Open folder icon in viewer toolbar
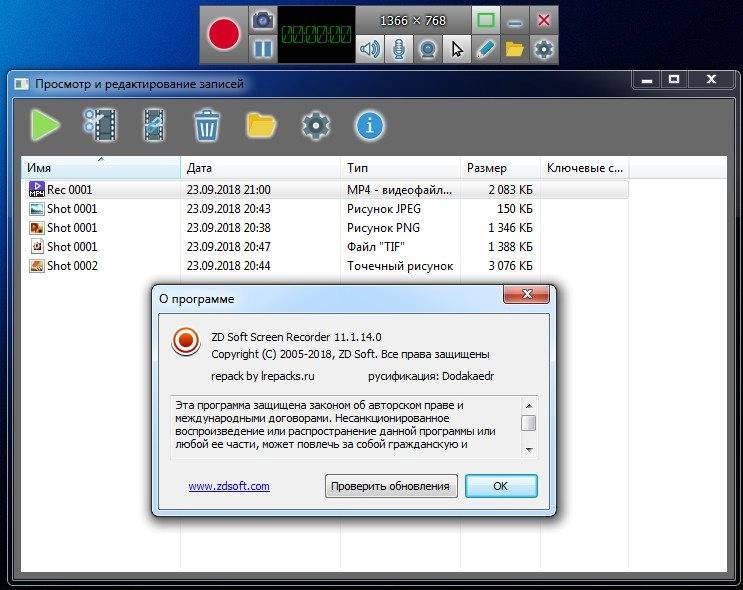743x590 pixels. tap(262, 125)
